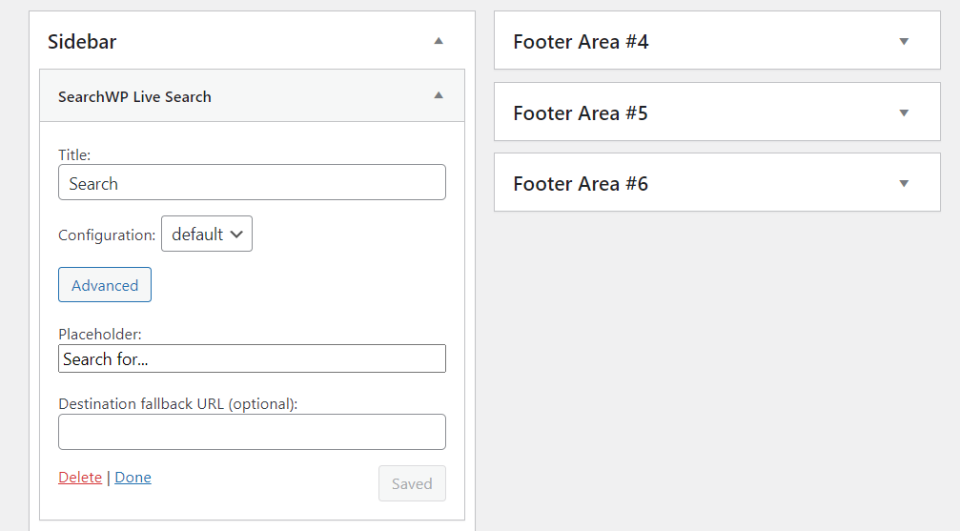The width and height of the screenshot is (960, 531).
Task: Select the Destination fallback URL field
Action: [252, 432]
